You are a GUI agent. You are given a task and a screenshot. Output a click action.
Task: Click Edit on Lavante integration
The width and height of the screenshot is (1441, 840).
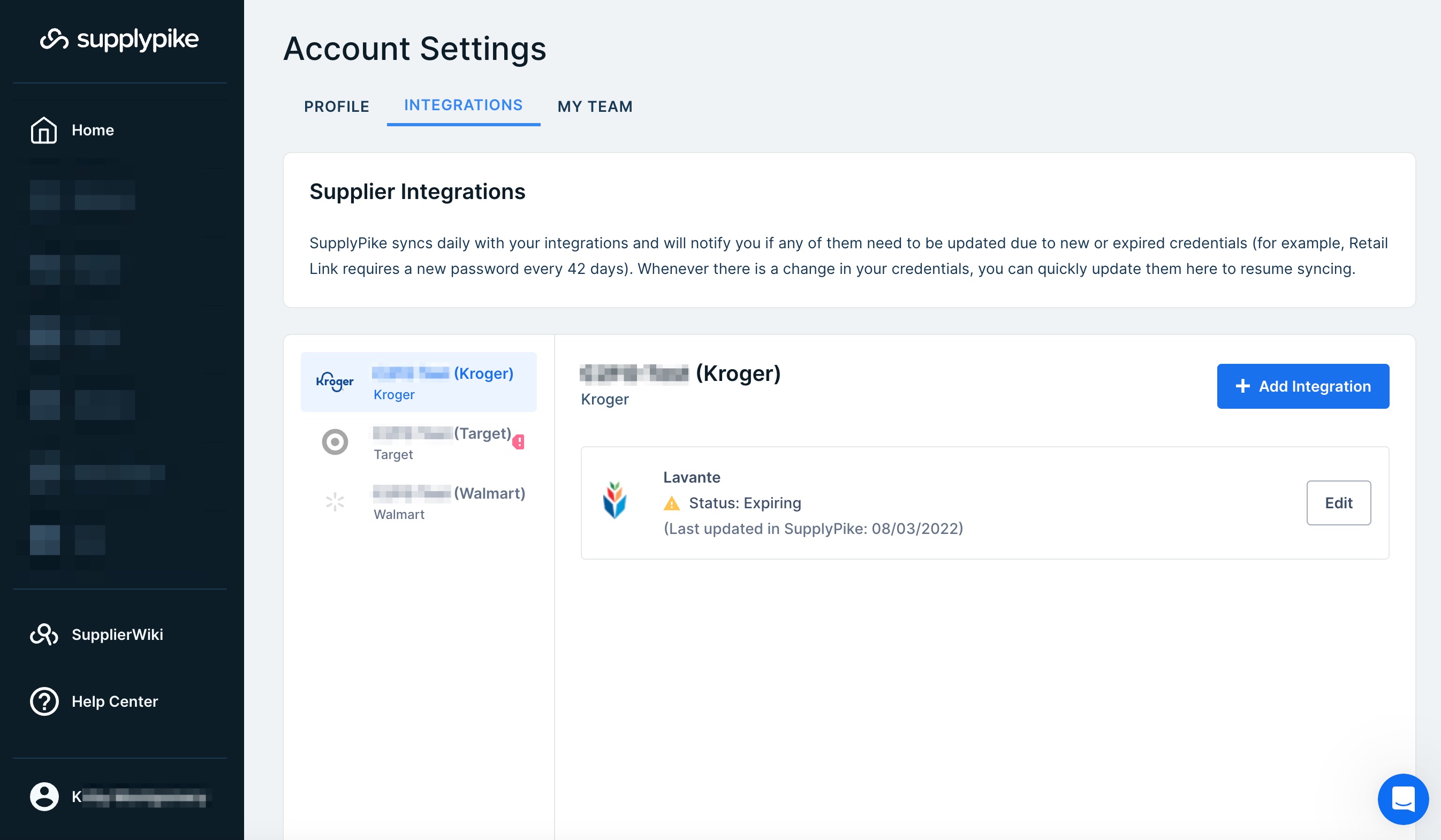[x=1338, y=503]
